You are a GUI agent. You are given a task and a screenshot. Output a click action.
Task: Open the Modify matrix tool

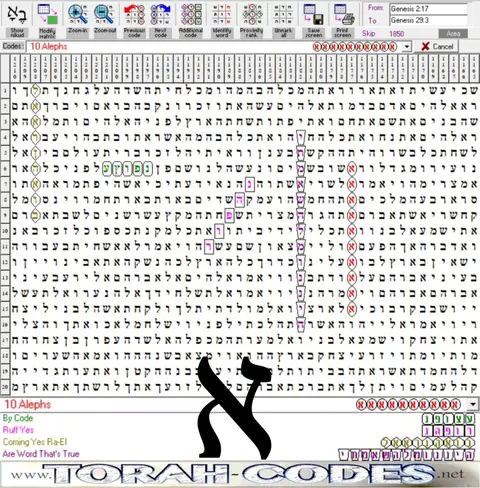(47, 14)
